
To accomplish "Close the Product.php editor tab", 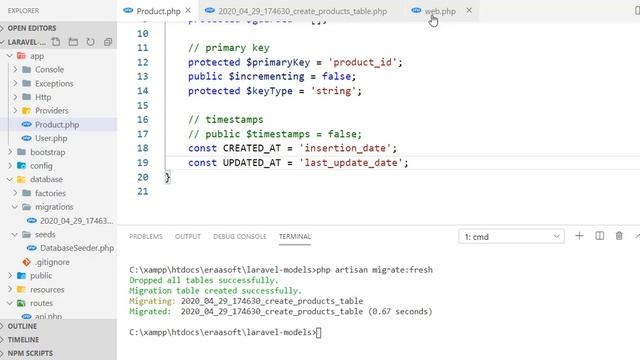I will pyautogui.click(x=188, y=10).
